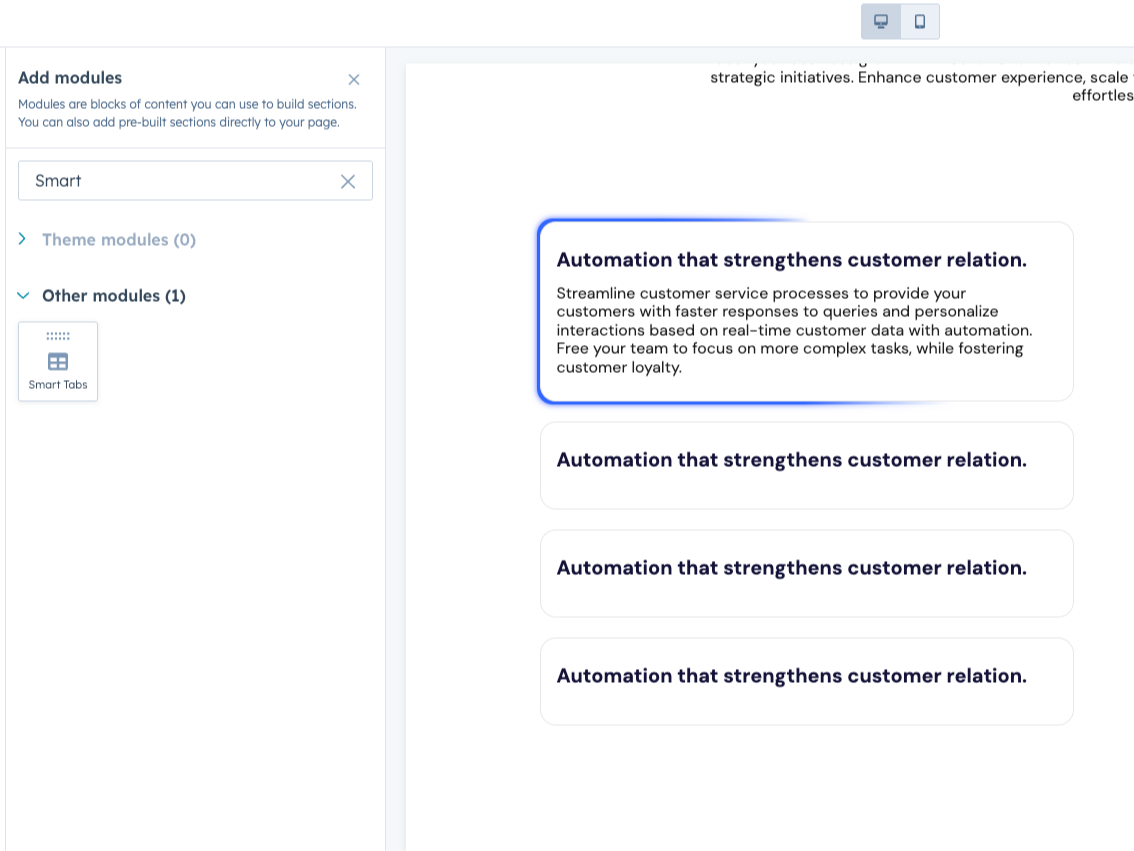This screenshot has width=1134, height=851.
Task: Collapse the Other modules section
Action: [x=23, y=295]
